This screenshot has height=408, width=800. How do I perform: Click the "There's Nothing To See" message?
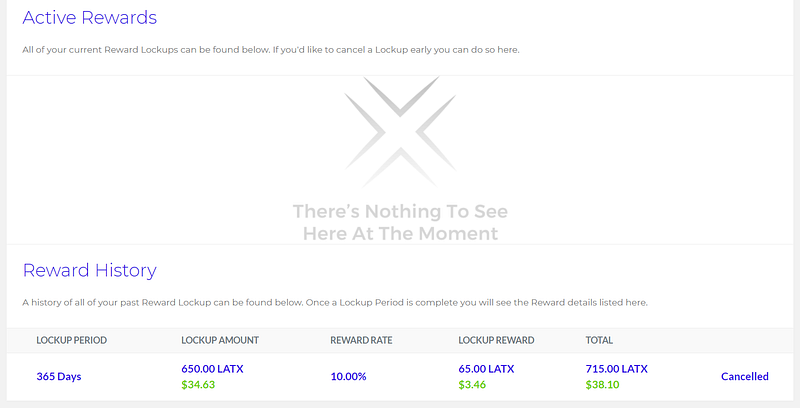[399, 212]
